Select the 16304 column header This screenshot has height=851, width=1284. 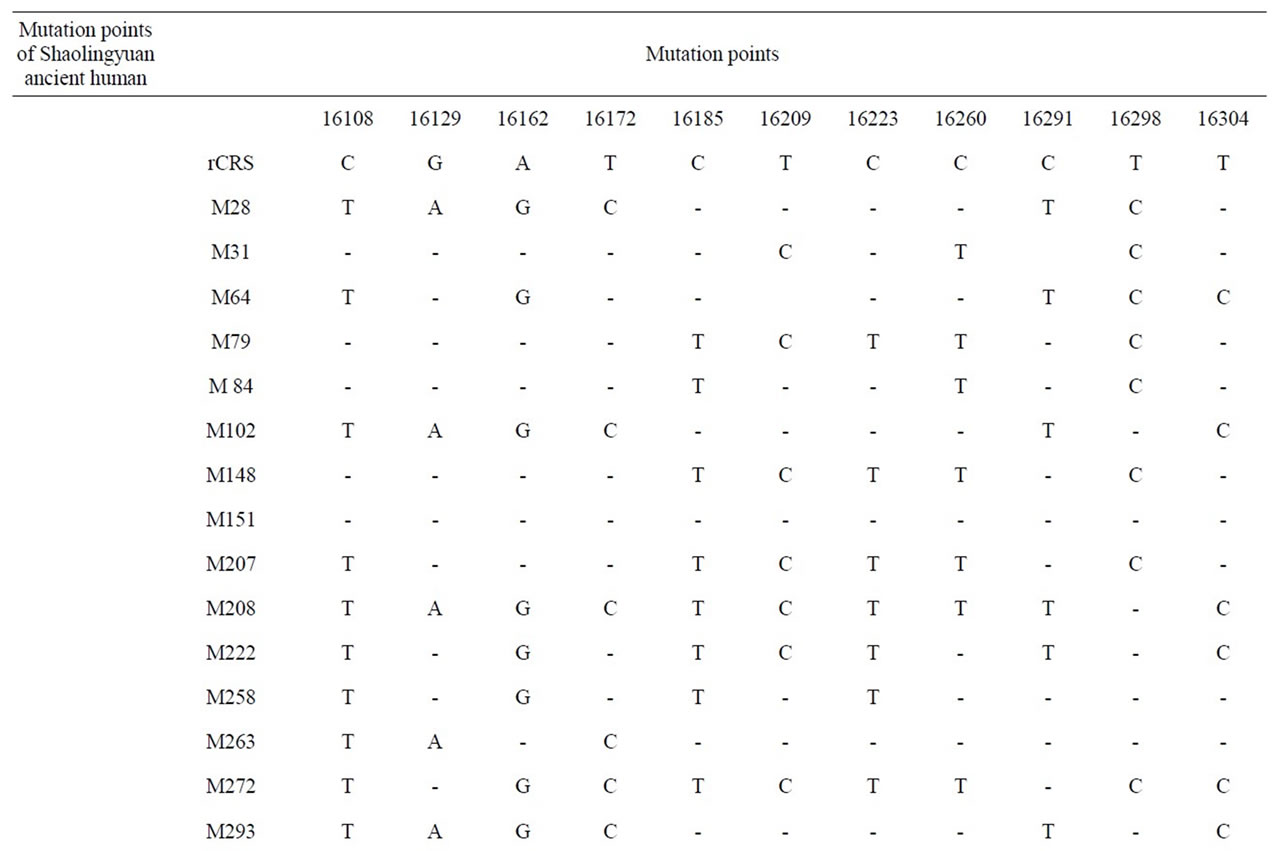pyautogui.click(x=1222, y=120)
